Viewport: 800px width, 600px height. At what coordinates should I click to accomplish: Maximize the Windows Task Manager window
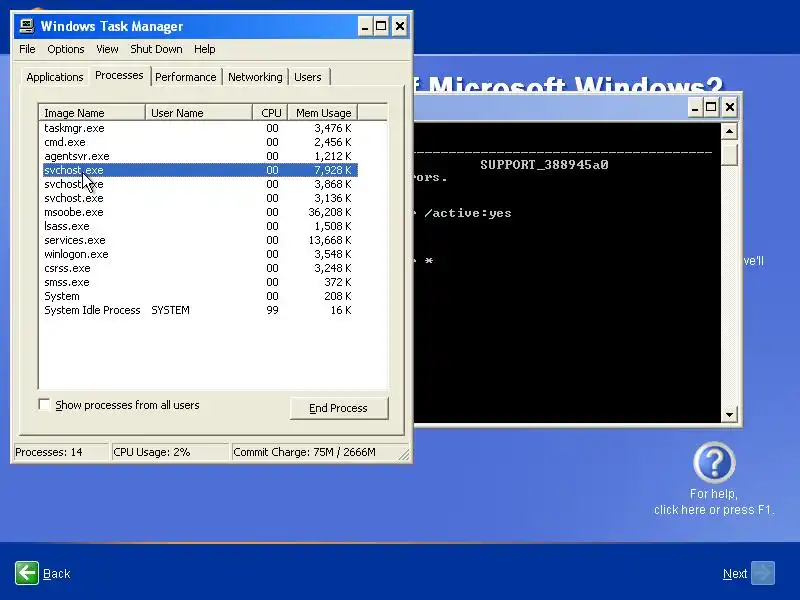[x=381, y=26]
